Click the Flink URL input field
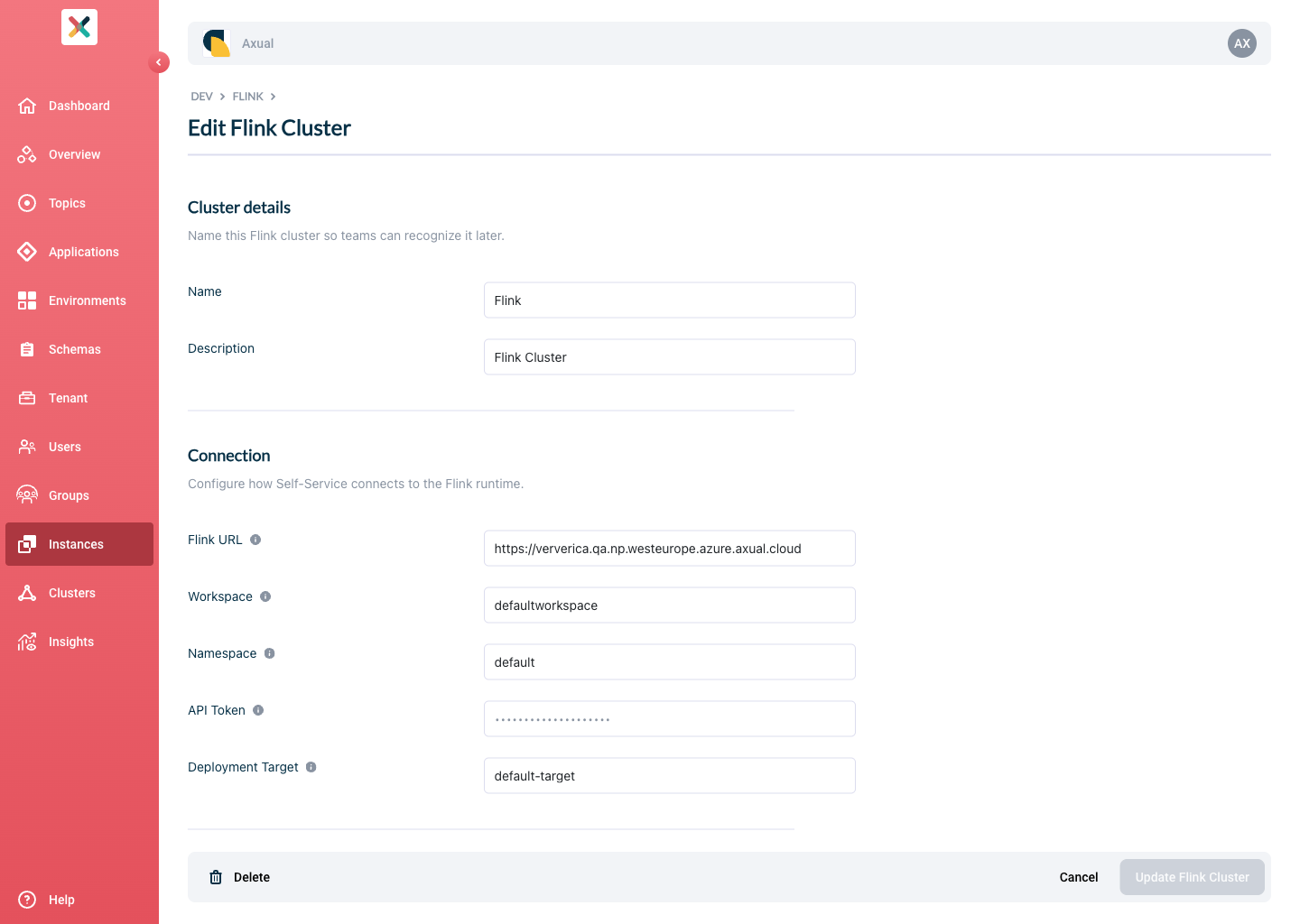The height and width of the screenshot is (924, 1300). coord(670,549)
